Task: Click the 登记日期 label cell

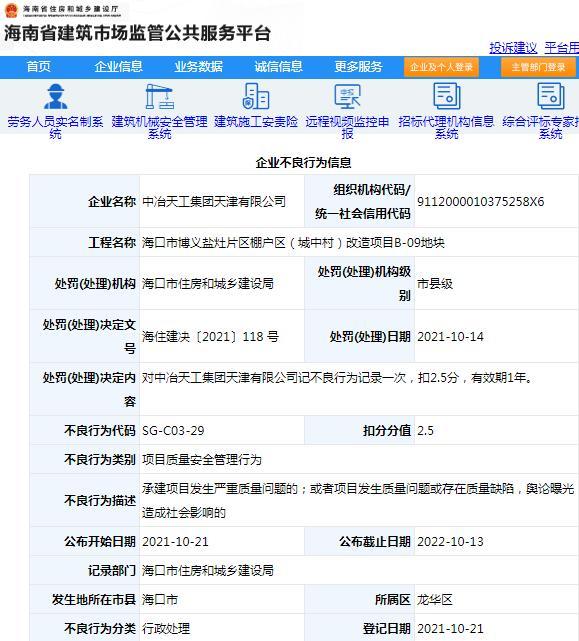Action: pyautogui.click(x=360, y=629)
